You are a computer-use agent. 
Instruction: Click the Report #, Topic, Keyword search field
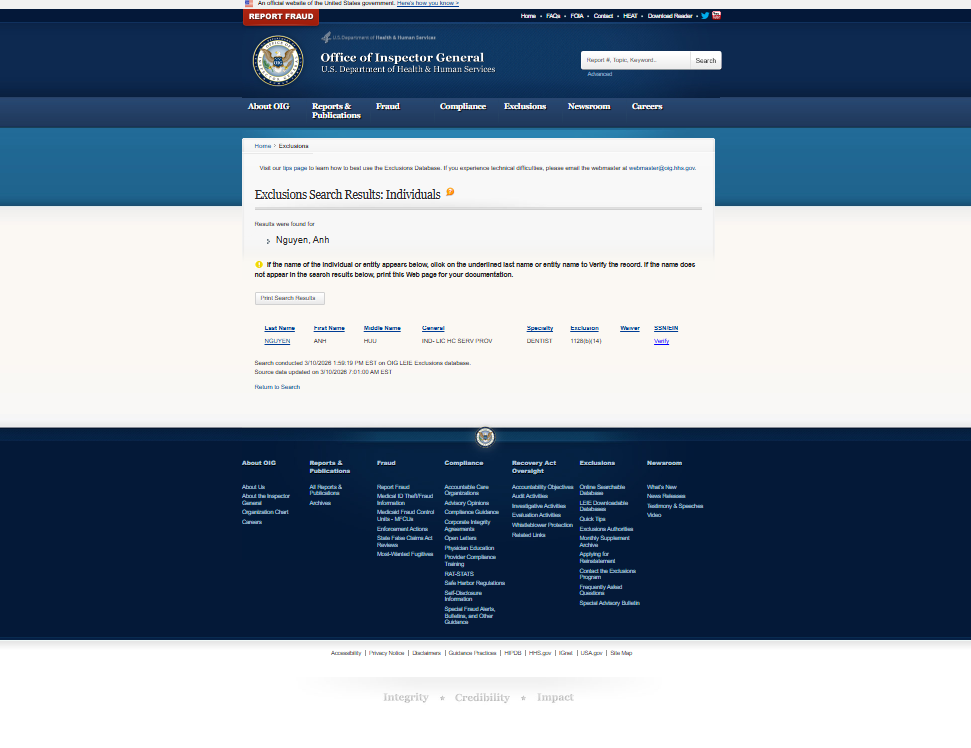[634, 60]
